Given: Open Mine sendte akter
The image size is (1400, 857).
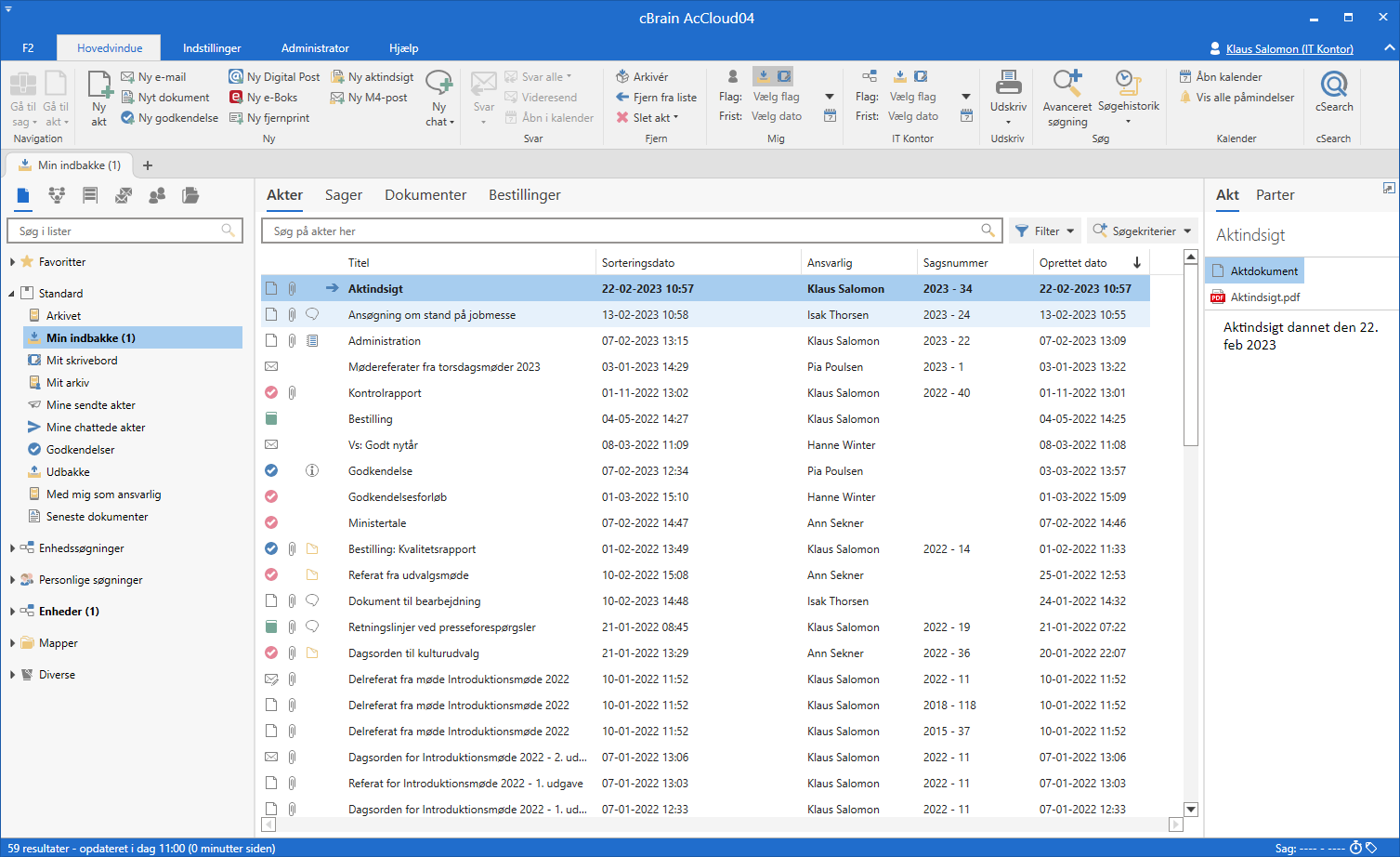Looking at the screenshot, I should click(90, 405).
